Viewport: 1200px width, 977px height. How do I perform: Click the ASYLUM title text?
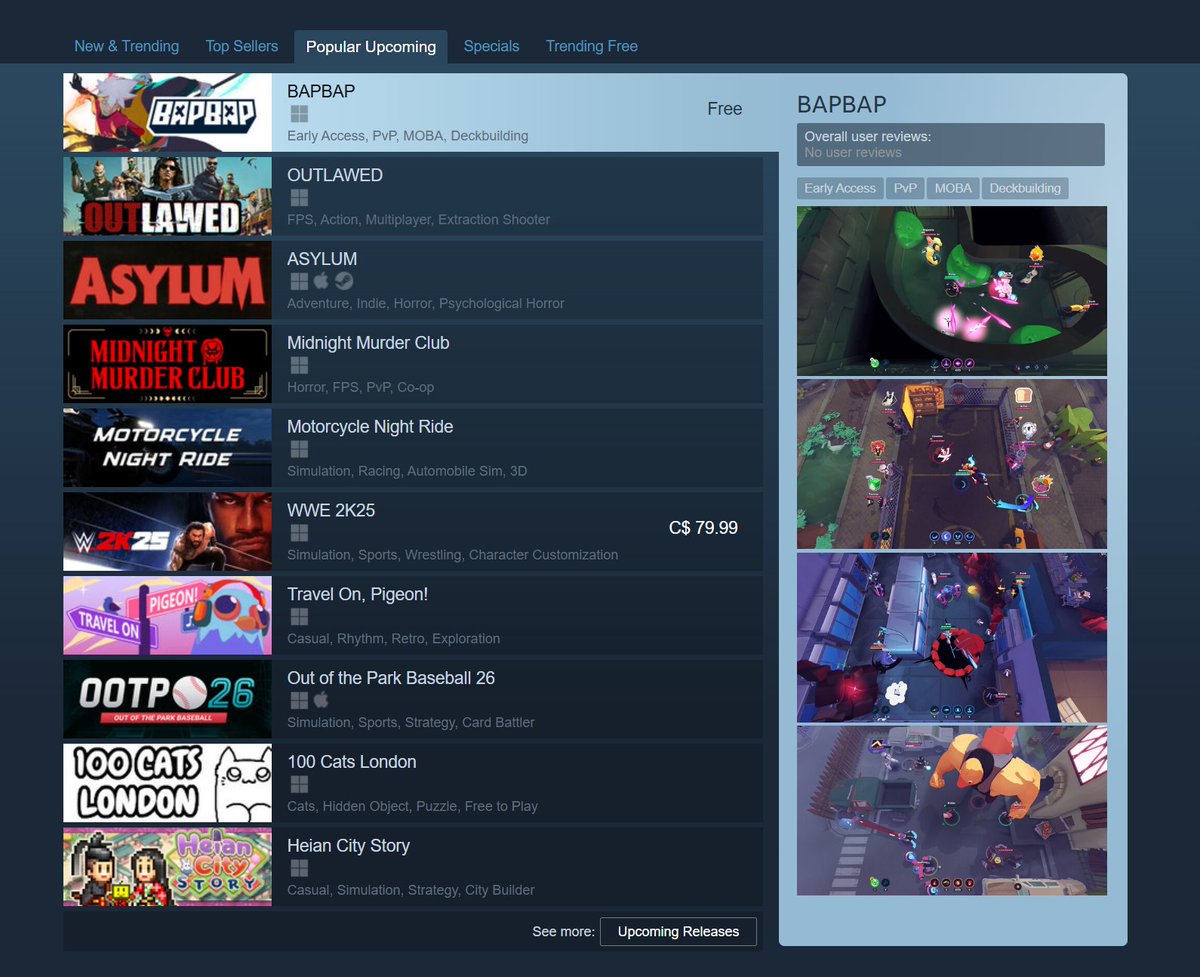tap(322, 259)
